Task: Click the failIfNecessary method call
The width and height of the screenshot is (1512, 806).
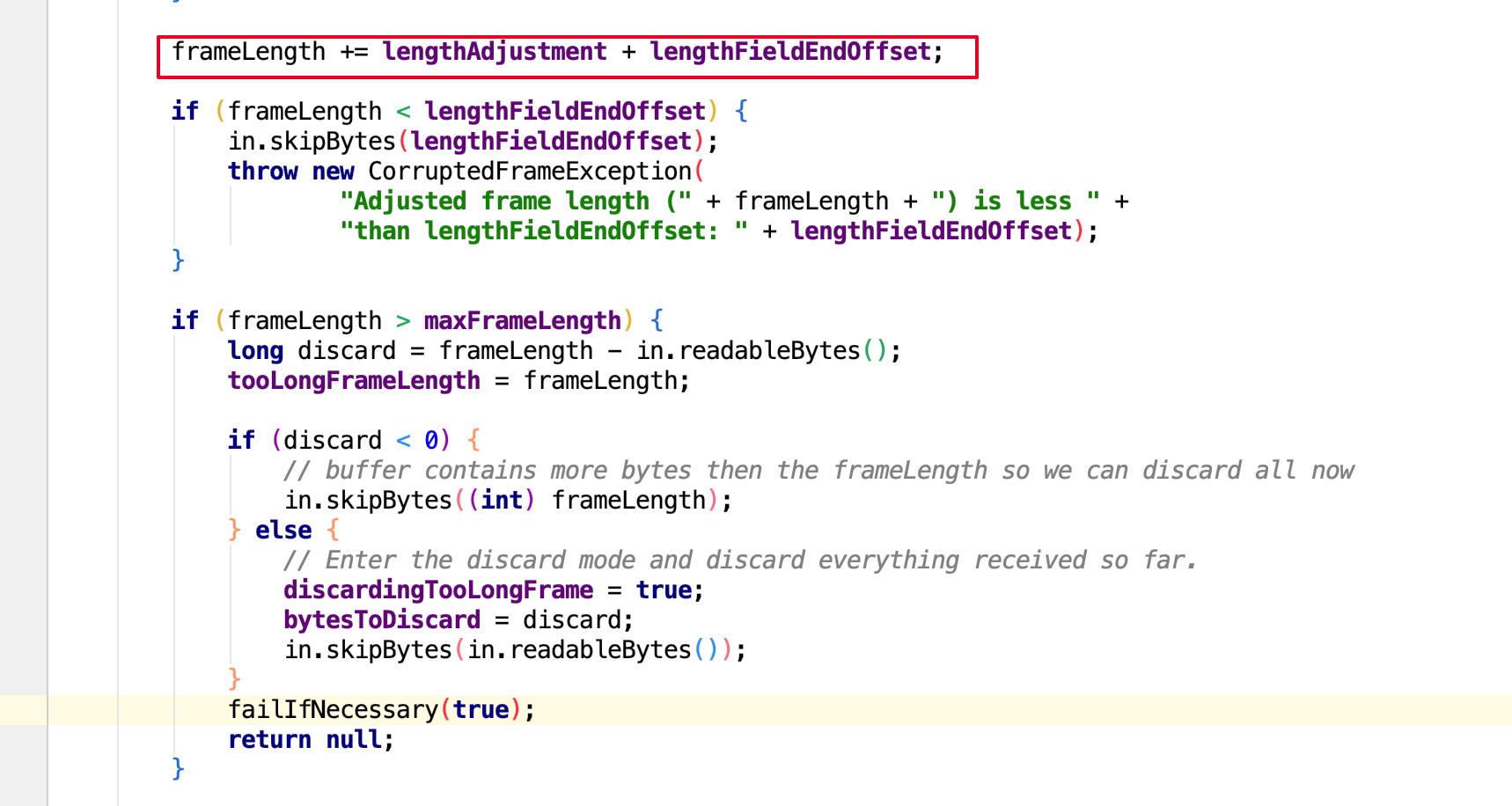Action: coord(333,710)
